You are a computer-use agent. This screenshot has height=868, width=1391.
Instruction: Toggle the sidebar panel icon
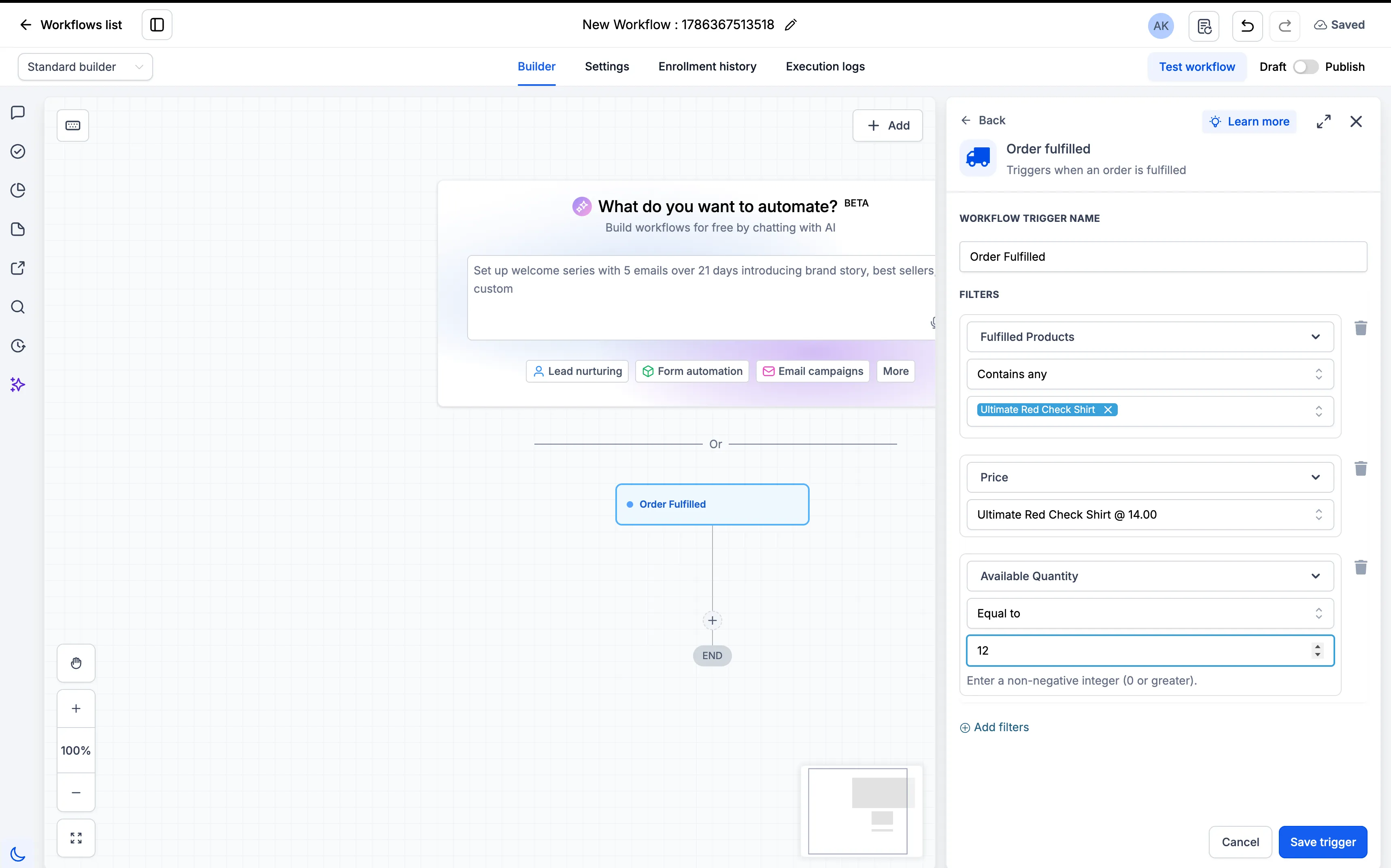point(157,25)
